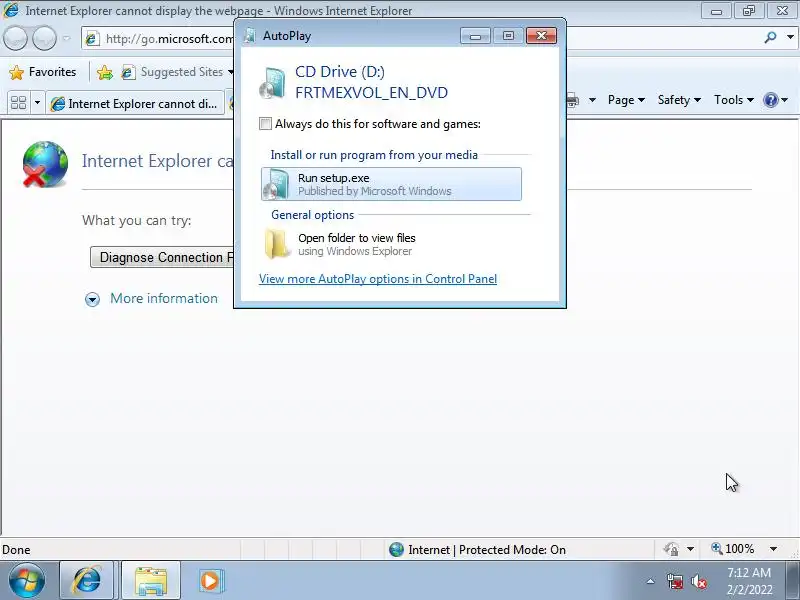Click the 100% zoom level button
Screen dimensions: 800x600
coord(733,549)
